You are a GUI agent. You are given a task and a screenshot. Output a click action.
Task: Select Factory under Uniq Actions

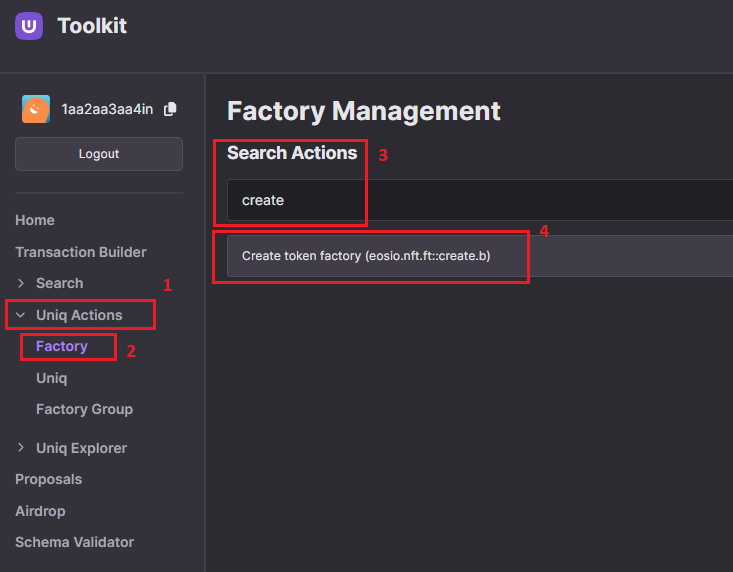(x=62, y=346)
